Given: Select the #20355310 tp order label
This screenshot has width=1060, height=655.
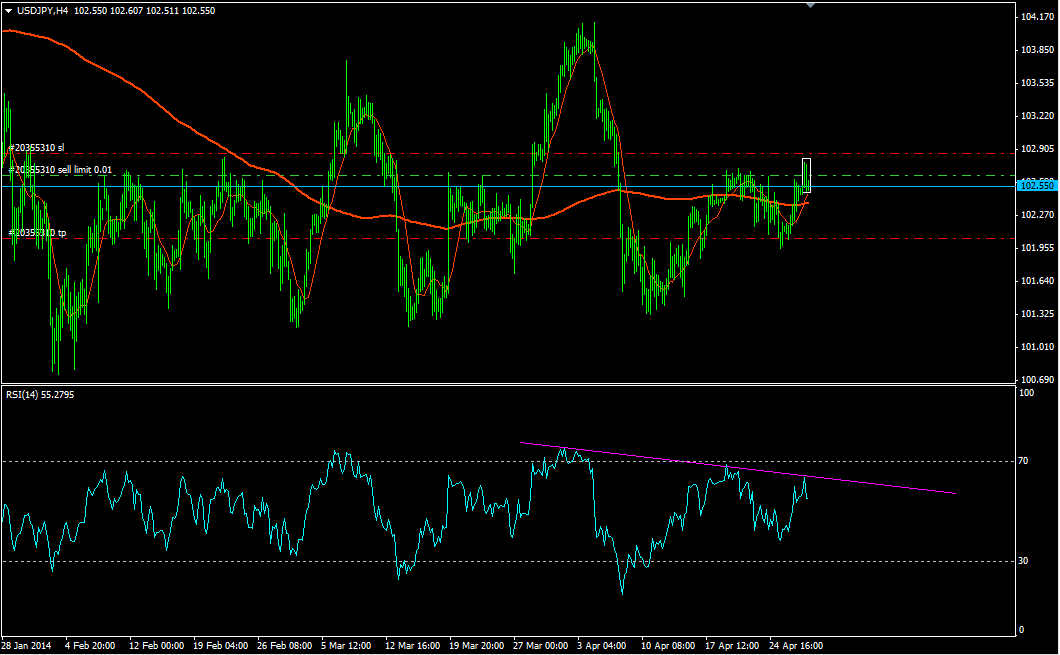Looking at the screenshot, I should [38, 233].
